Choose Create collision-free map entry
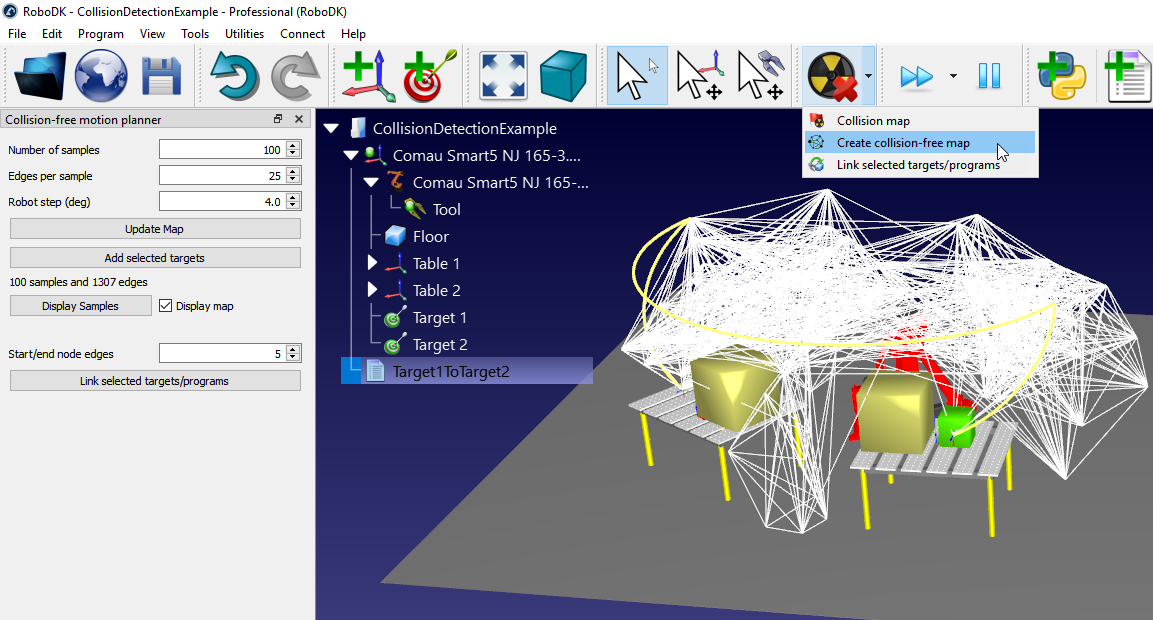Screen dimensions: 1153x620 tap(920, 143)
